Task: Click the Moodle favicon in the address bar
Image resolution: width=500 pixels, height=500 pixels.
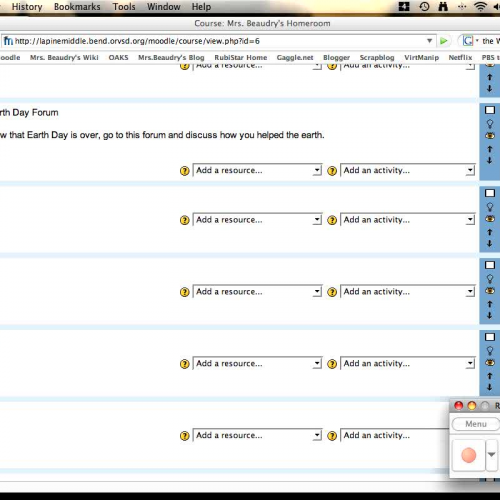Action: (8, 41)
